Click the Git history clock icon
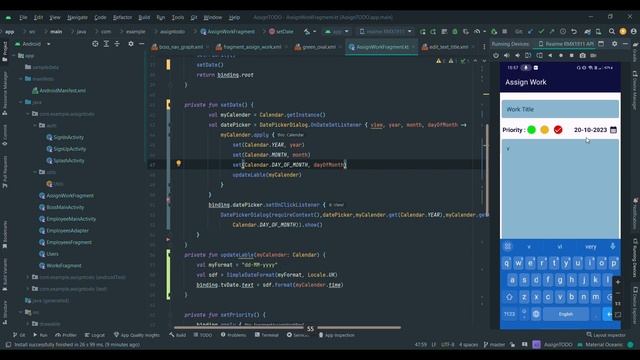The height and width of the screenshot is (360, 640). point(563,31)
